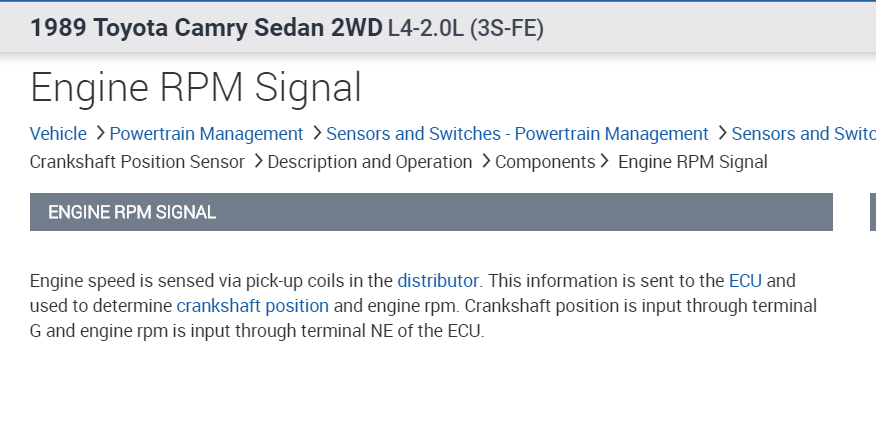The width and height of the screenshot is (876, 445).
Task: Follow the ECU hyperlink in the text
Action: tap(745, 280)
